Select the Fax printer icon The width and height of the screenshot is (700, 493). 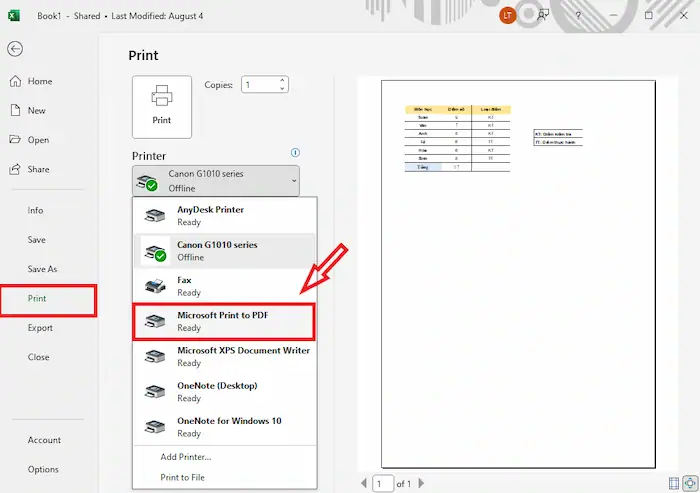[154, 286]
